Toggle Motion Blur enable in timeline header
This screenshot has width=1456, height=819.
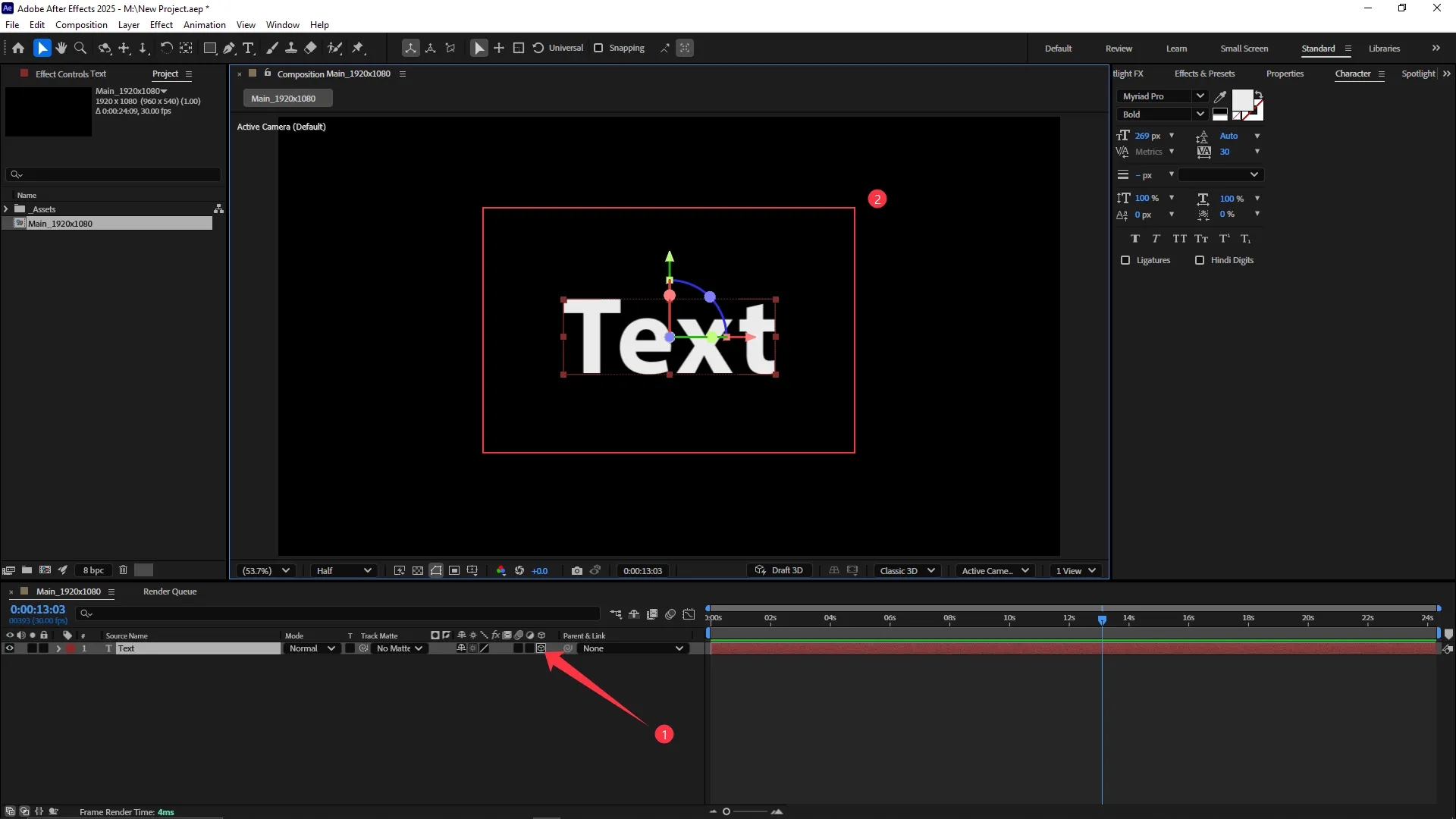670,614
